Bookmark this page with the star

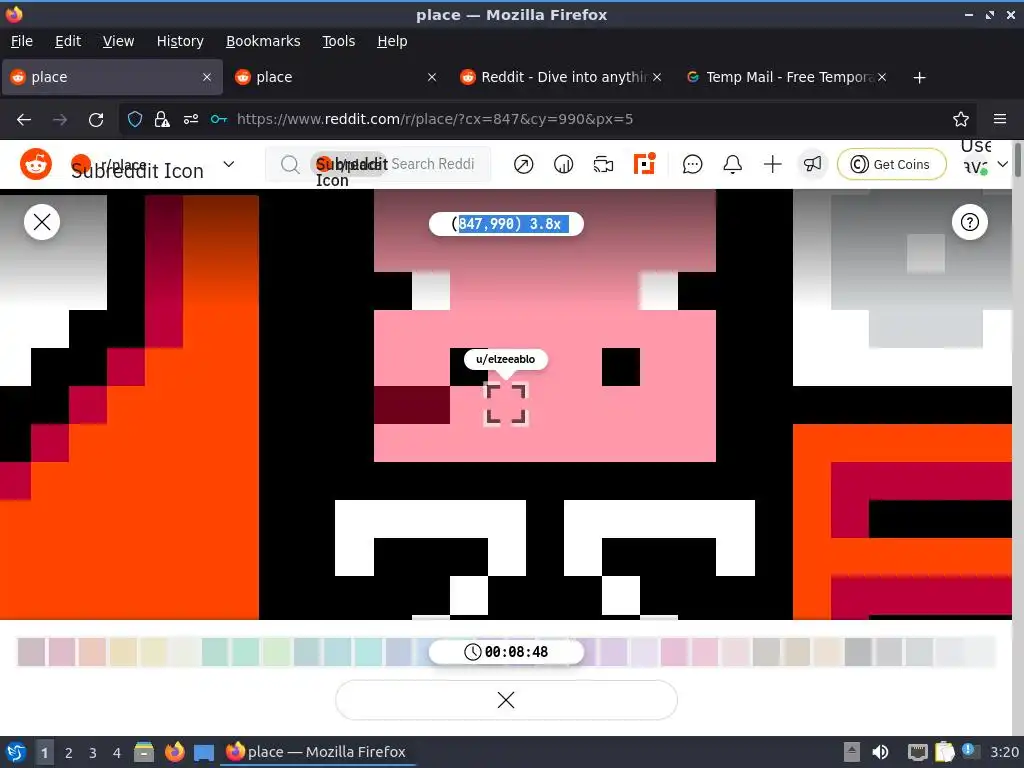(x=961, y=119)
